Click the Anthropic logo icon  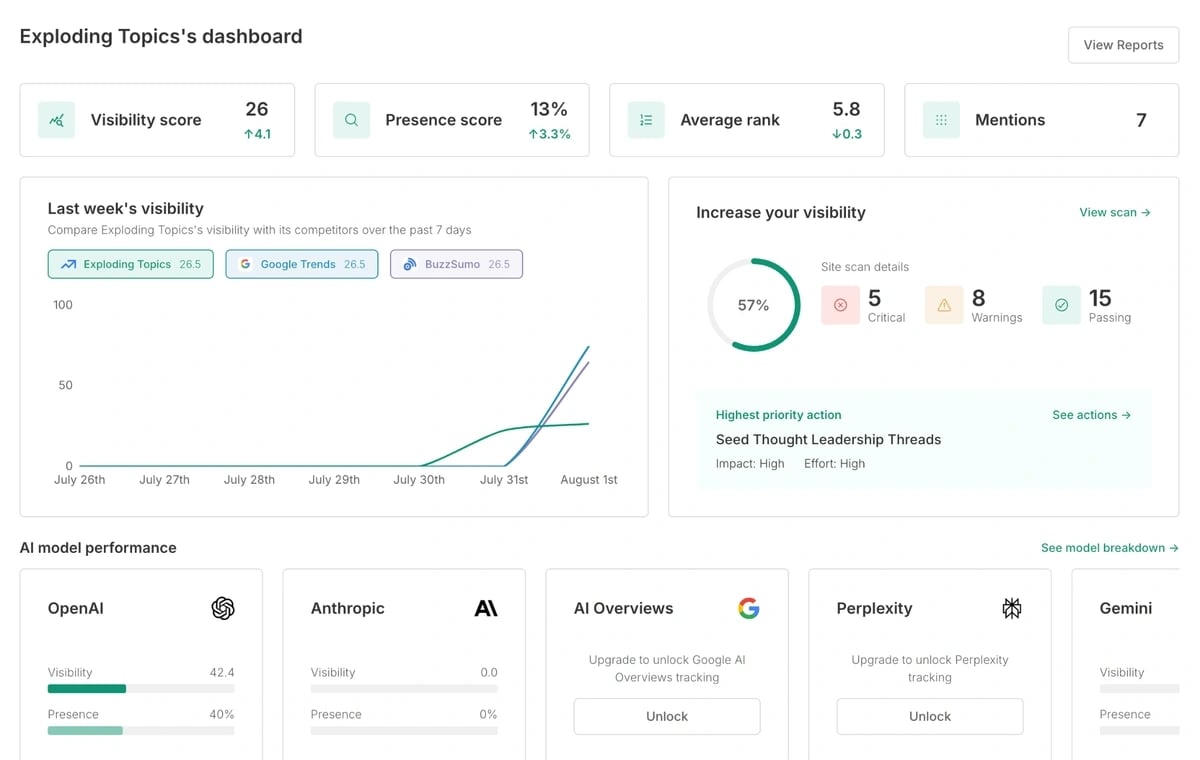[486, 608]
